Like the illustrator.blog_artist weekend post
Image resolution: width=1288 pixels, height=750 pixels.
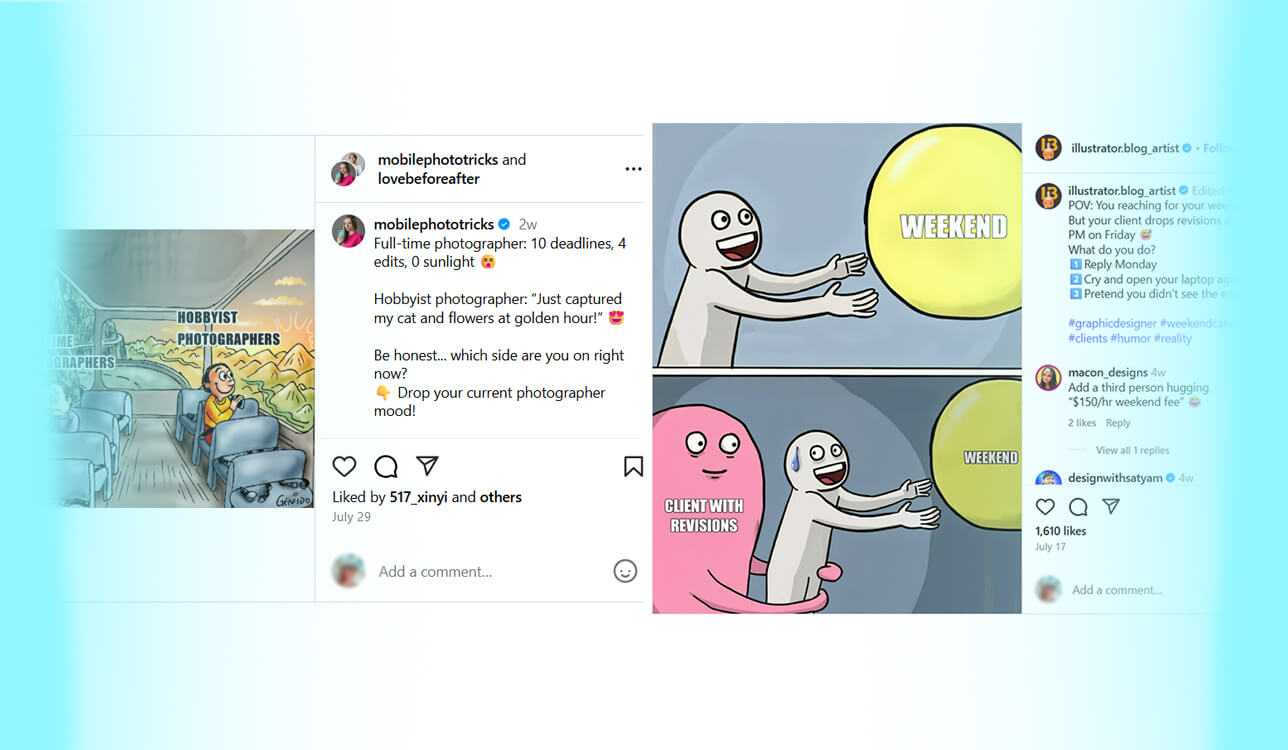click(1045, 506)
